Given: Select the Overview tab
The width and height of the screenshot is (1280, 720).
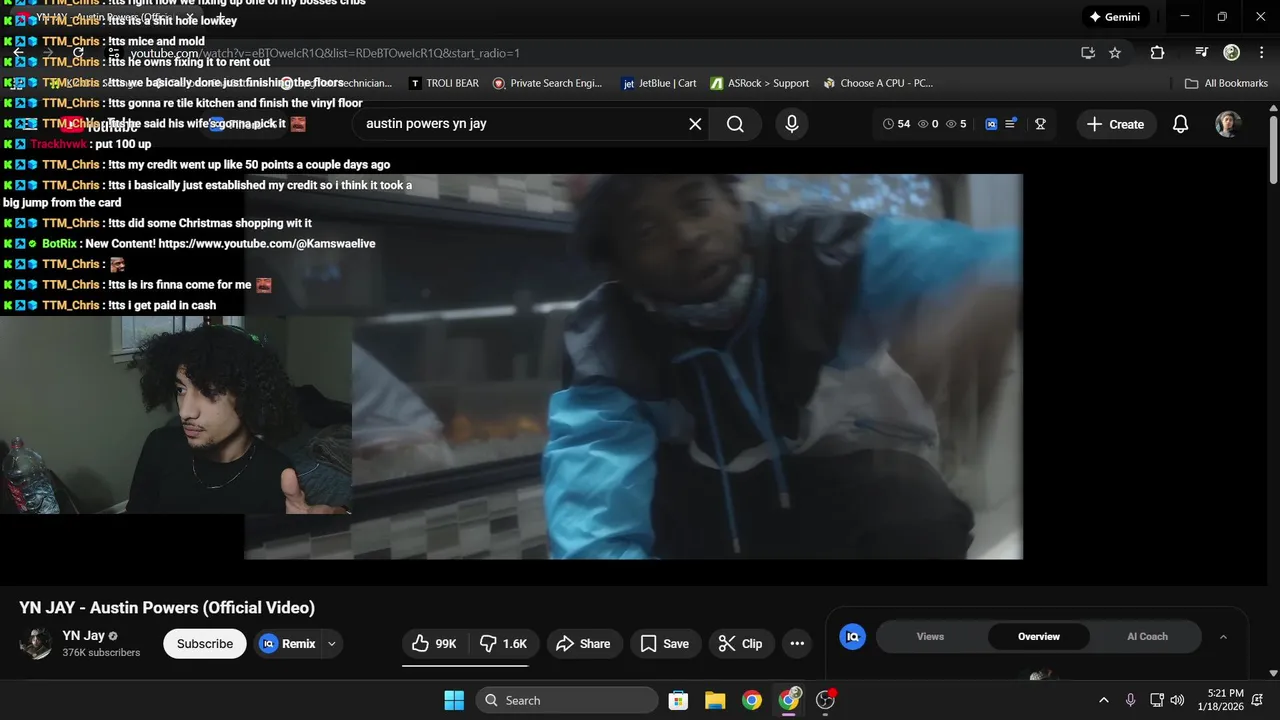Looking at the screenshot, I should click(1039, 636).
